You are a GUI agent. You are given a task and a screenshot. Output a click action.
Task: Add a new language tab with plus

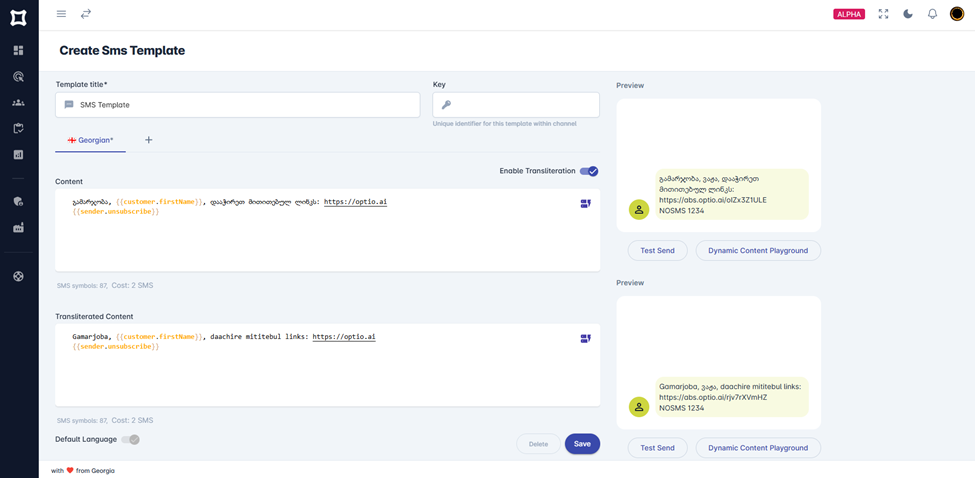click(149, 140)
